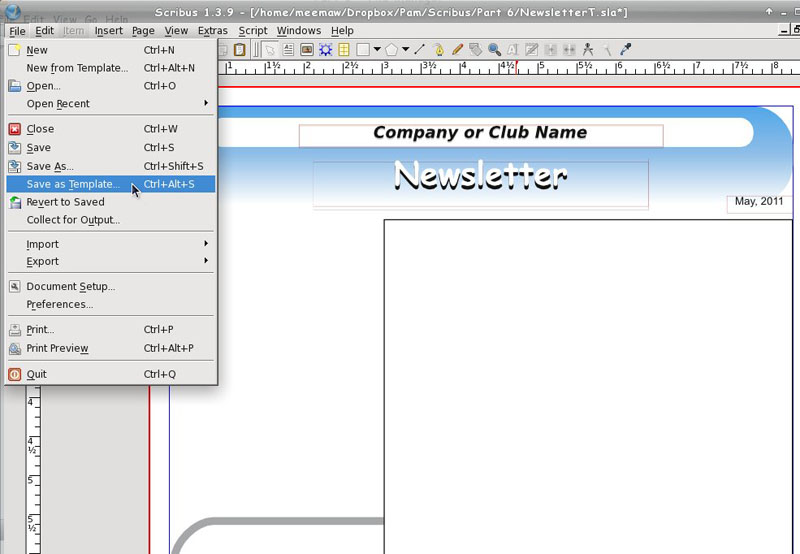Choose Close in the File menu
800x554 pixels.
tap(111, 129)
